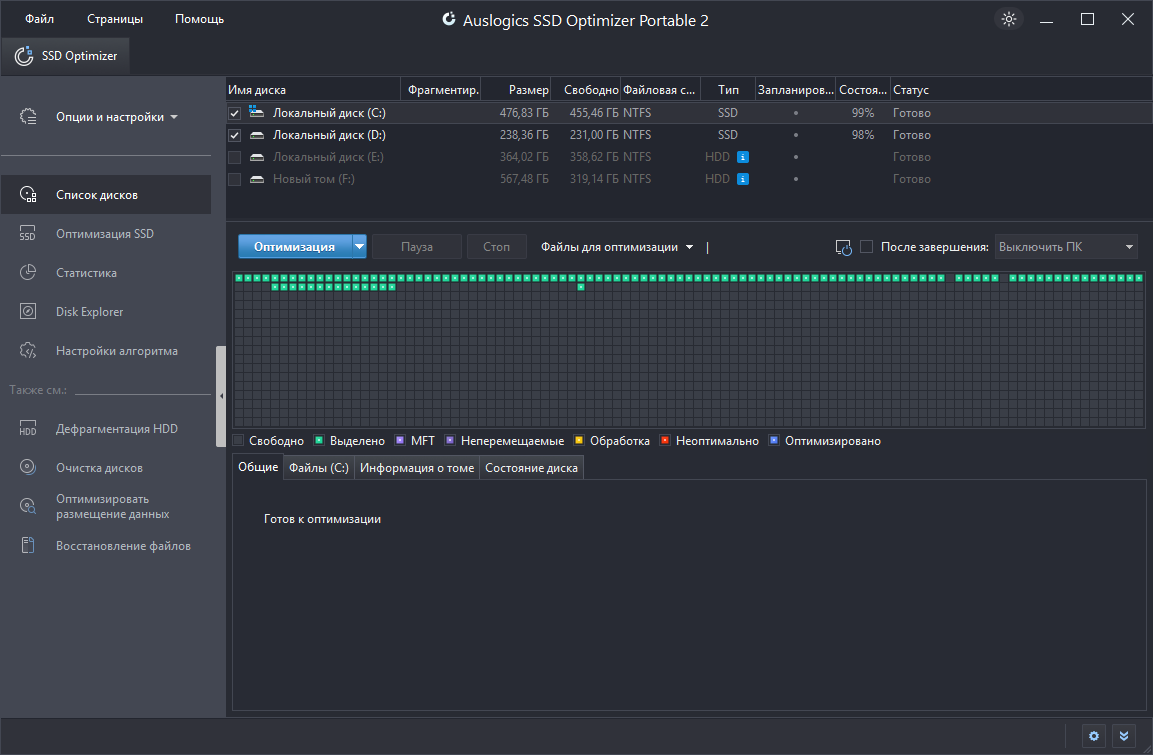Click the drive icon of Локальный диск (C:)

(x=257, y=112)
